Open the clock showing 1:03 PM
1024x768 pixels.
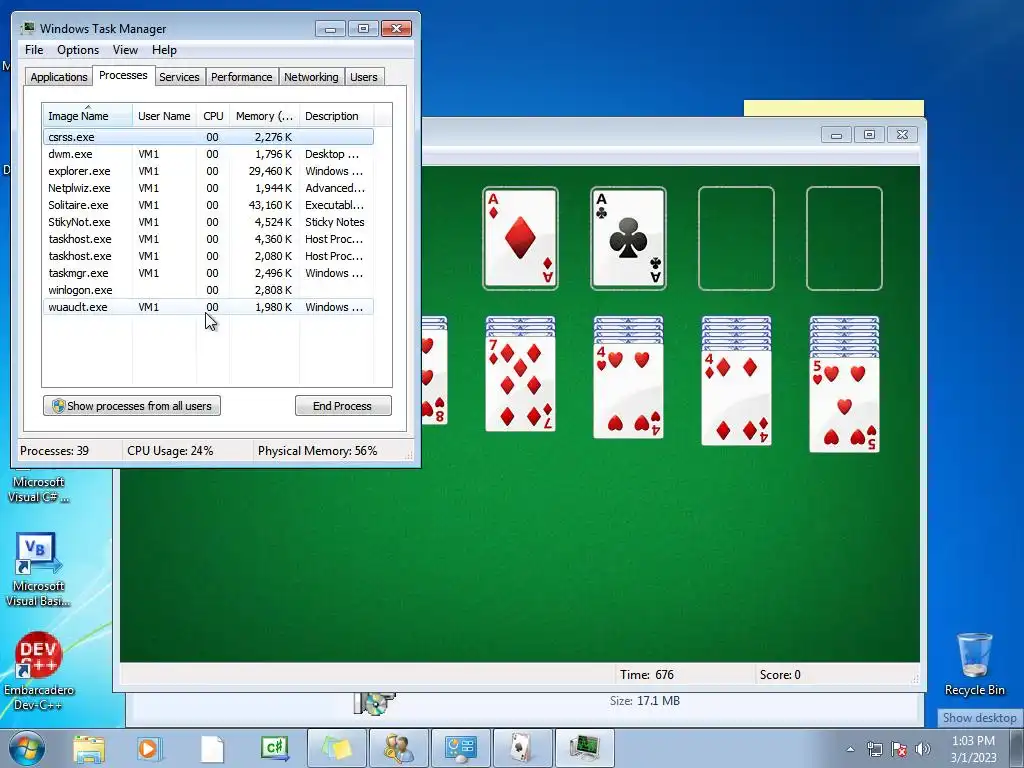tap(973, 749)
